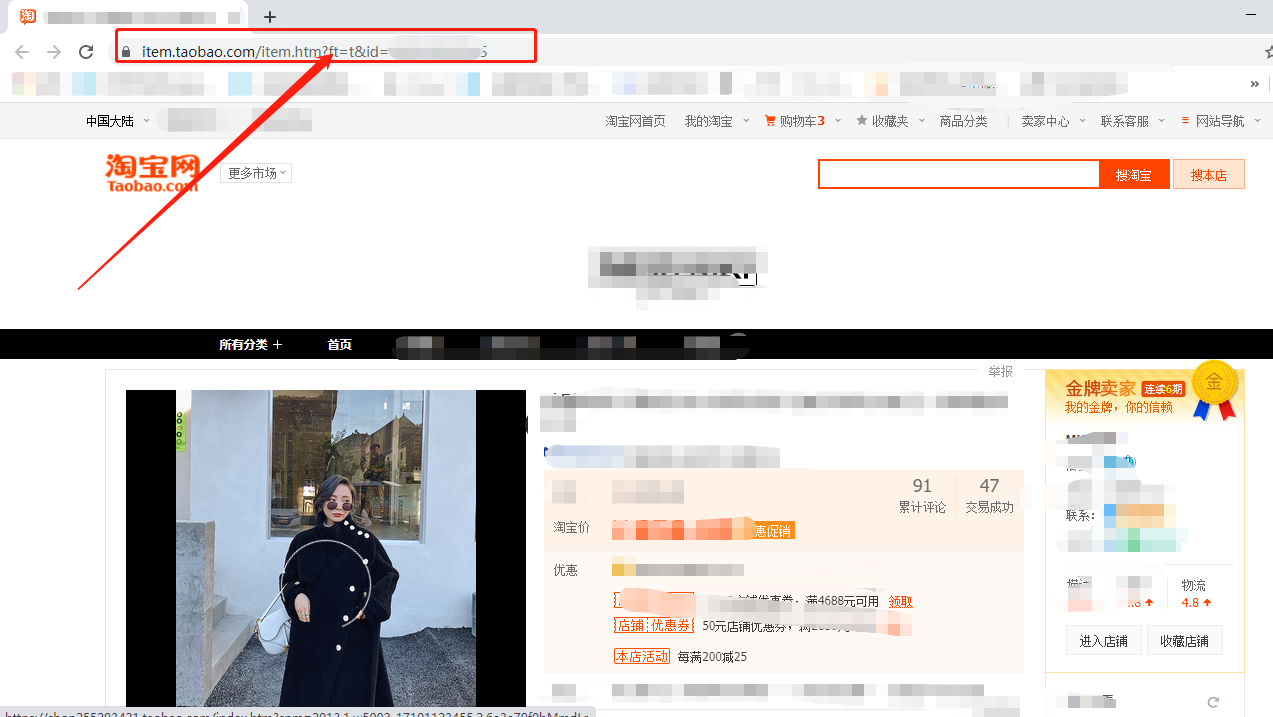
Task: Open a new browser tab
Action: tap(270, 17)
